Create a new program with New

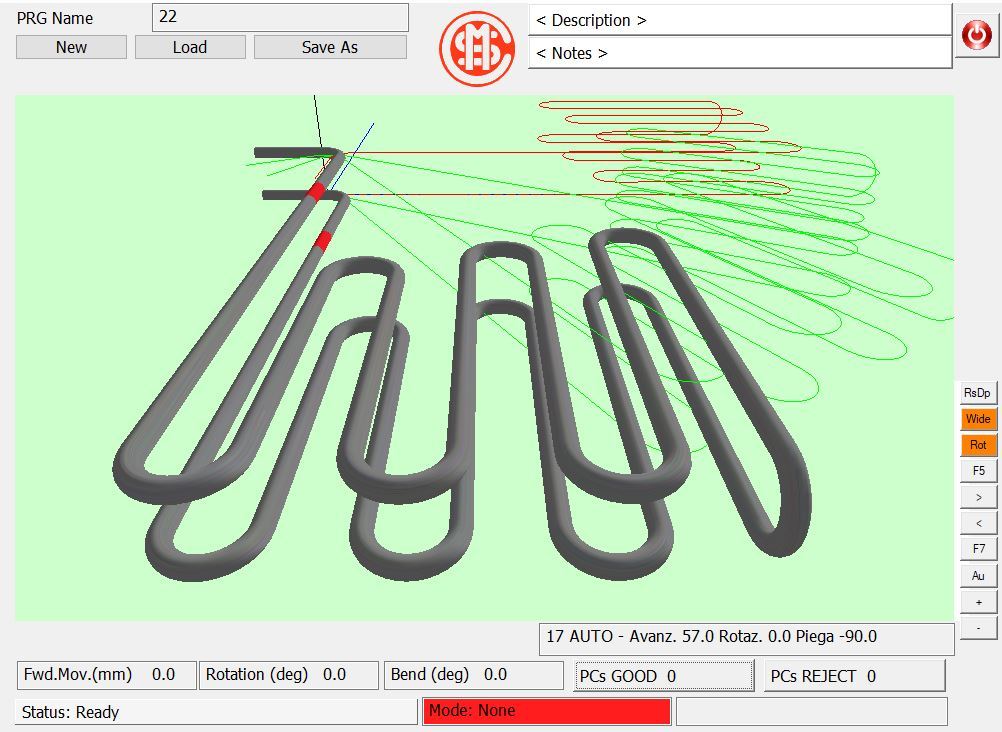pyautogui.click(x=71, y=47)
